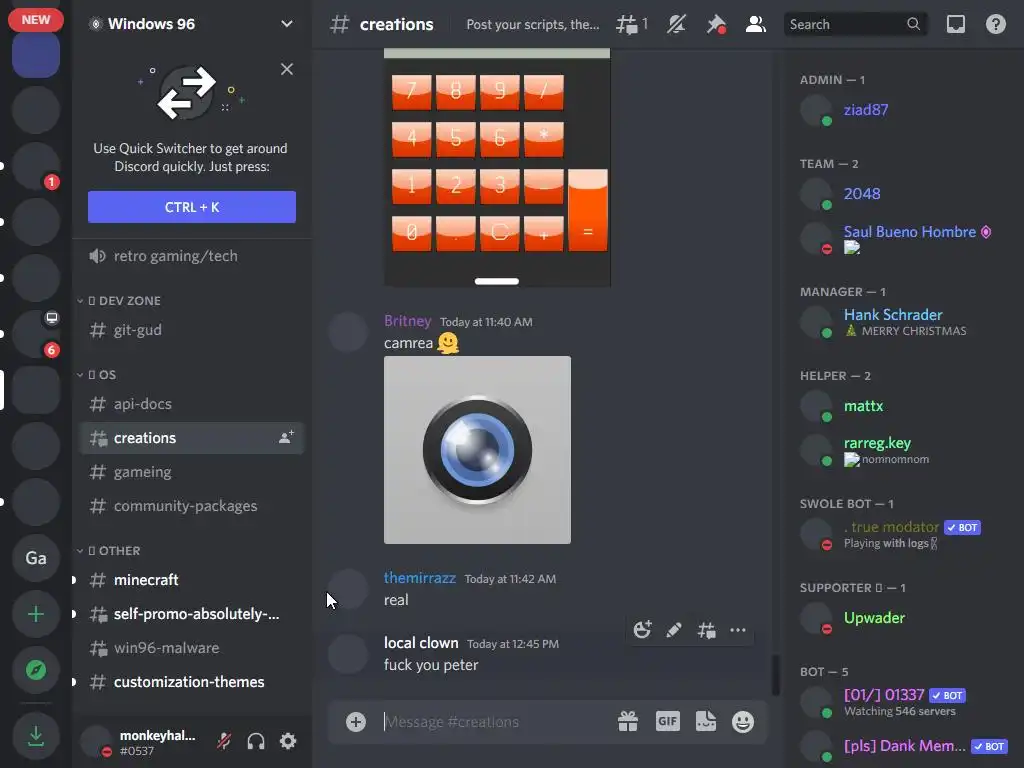This screenshot has width=1024, height=768.
Task: Open the inbox icon
Action: coord(955,24)
